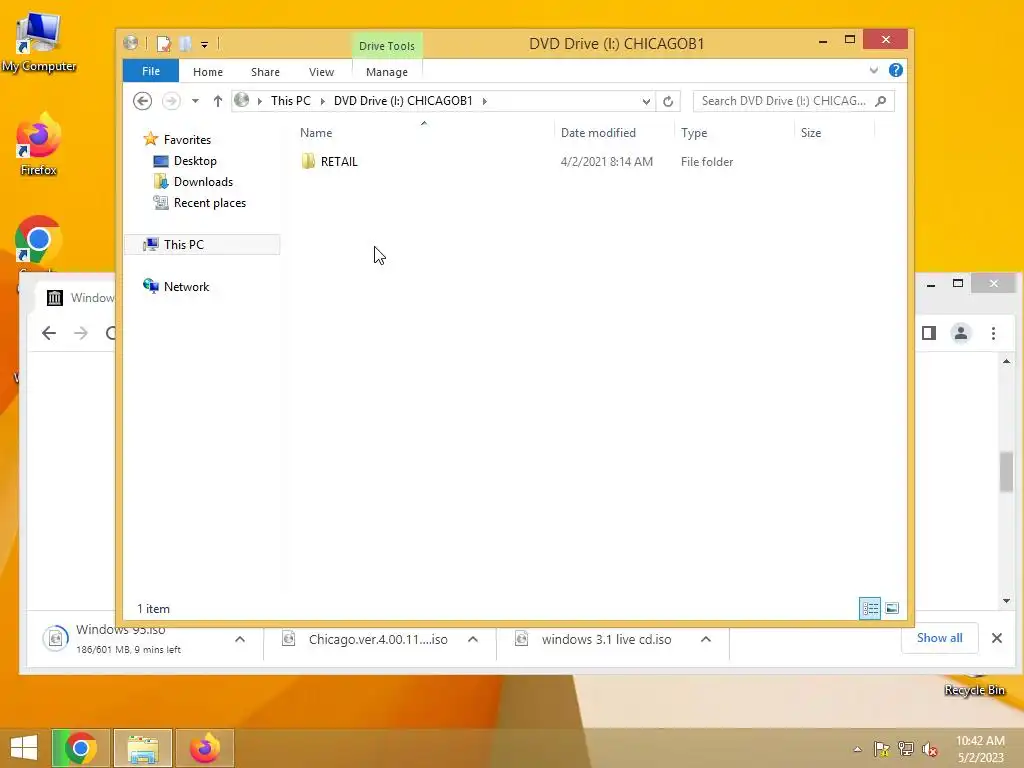The width and height of the screenshot is (1024, 768).
Task: Click the Search DVD Drive input box
Action: [786, 101]
